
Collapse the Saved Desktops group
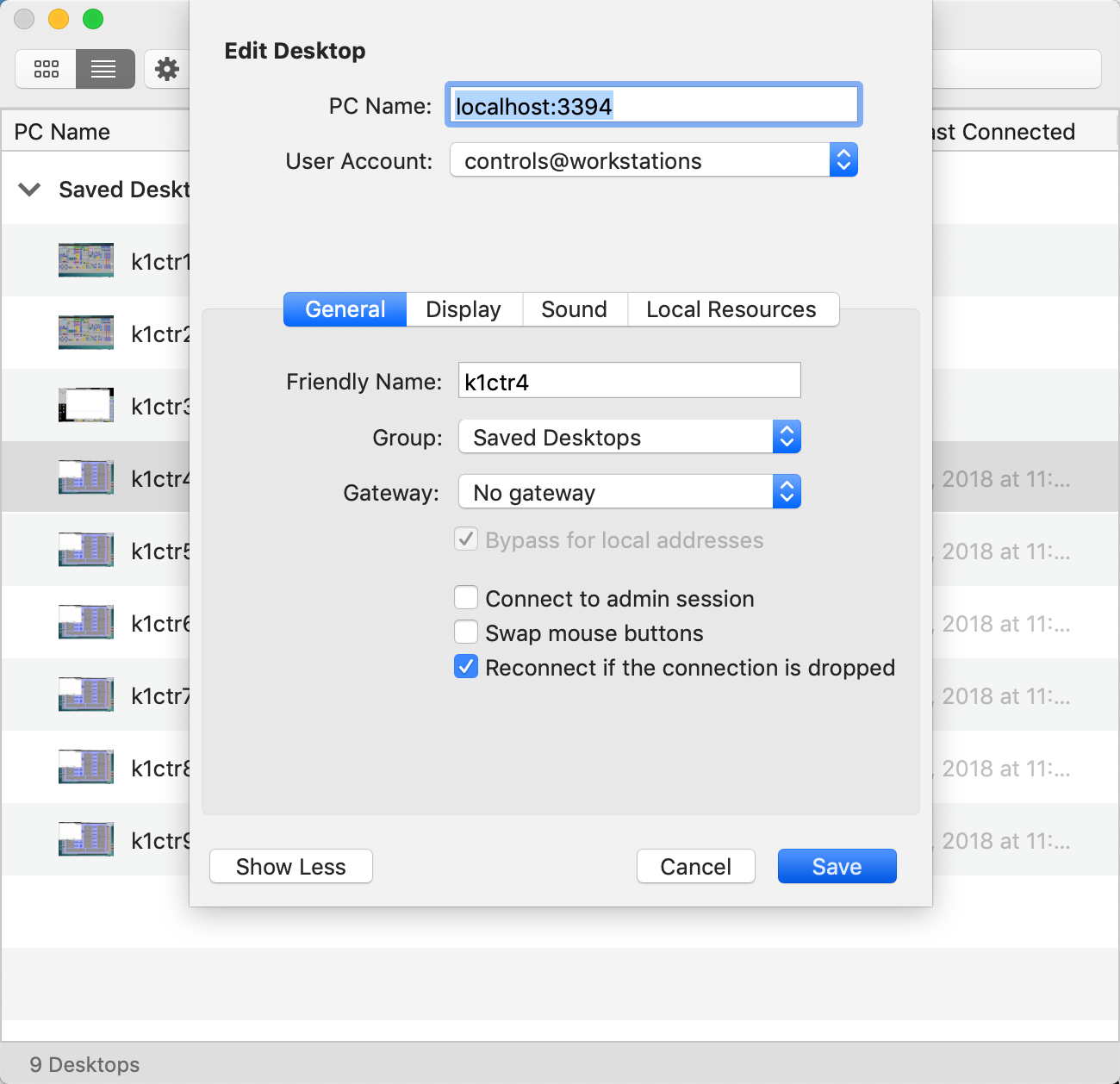pos(29,190)
